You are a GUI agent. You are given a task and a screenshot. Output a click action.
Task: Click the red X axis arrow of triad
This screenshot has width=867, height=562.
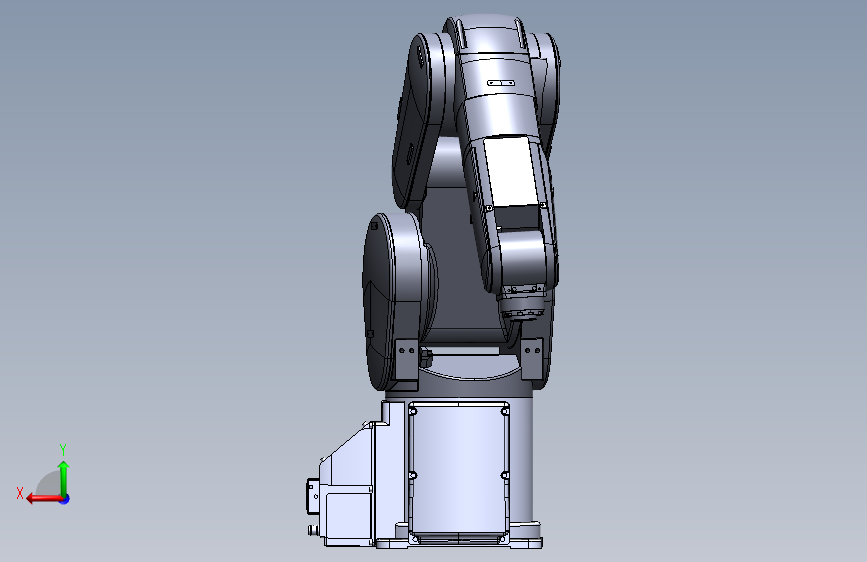click(43, 498)
